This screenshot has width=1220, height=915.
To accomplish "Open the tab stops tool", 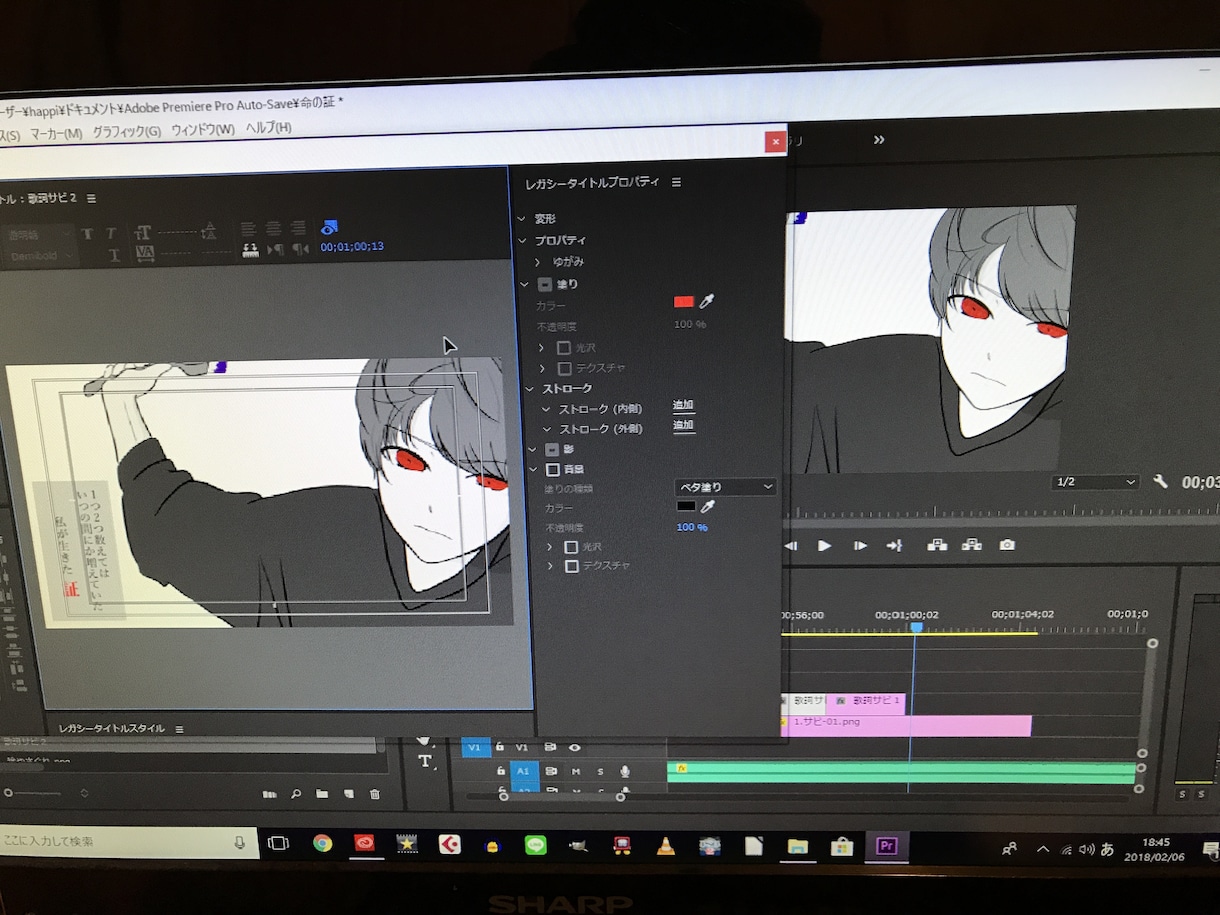I will pyautogui.click(x=250, y=249).
